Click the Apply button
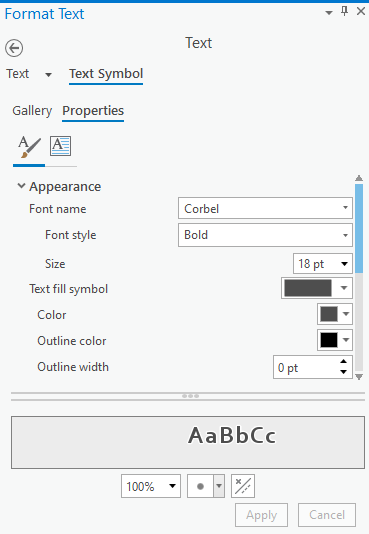 261,515
